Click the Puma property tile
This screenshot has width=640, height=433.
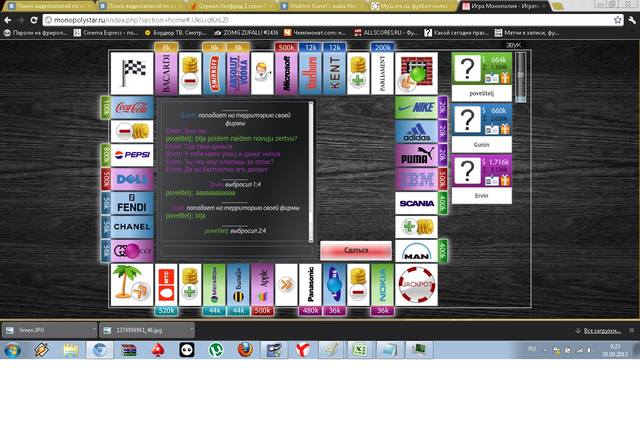click(416, 155)
